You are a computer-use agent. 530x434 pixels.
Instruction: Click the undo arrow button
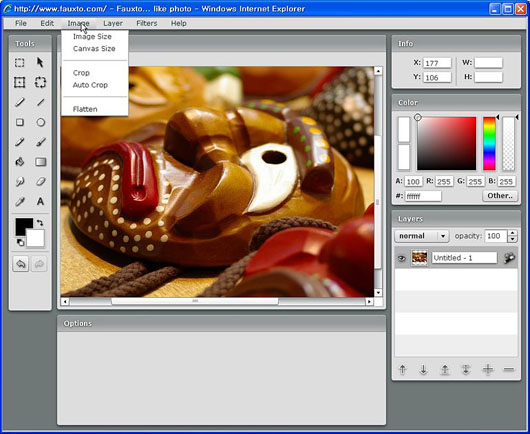[21, 264]
